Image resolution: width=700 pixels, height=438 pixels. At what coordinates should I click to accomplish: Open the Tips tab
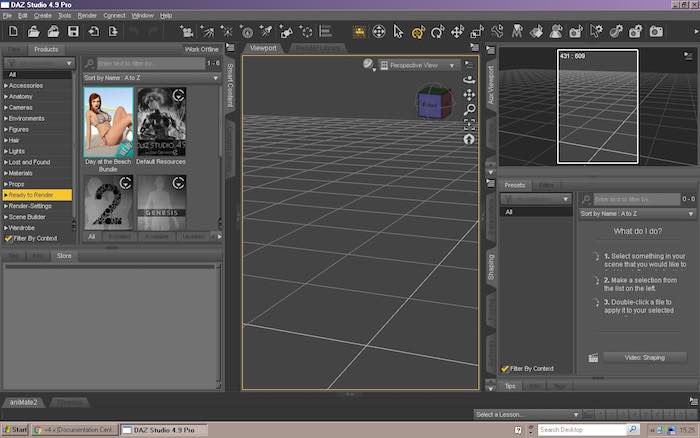tap(510, 386)
